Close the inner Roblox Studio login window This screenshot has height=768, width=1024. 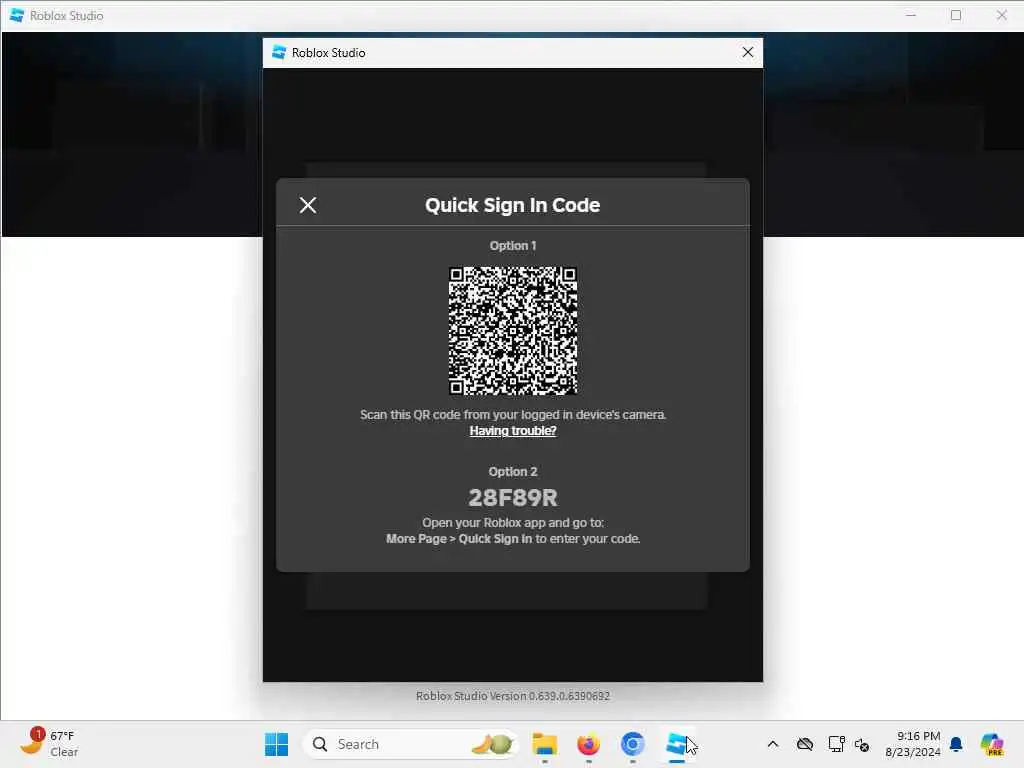pos(748,52)
